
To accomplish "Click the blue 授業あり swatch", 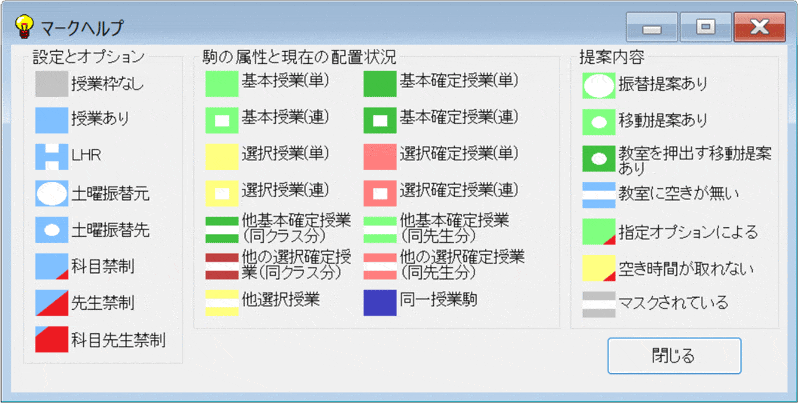I will click(51, 120).
